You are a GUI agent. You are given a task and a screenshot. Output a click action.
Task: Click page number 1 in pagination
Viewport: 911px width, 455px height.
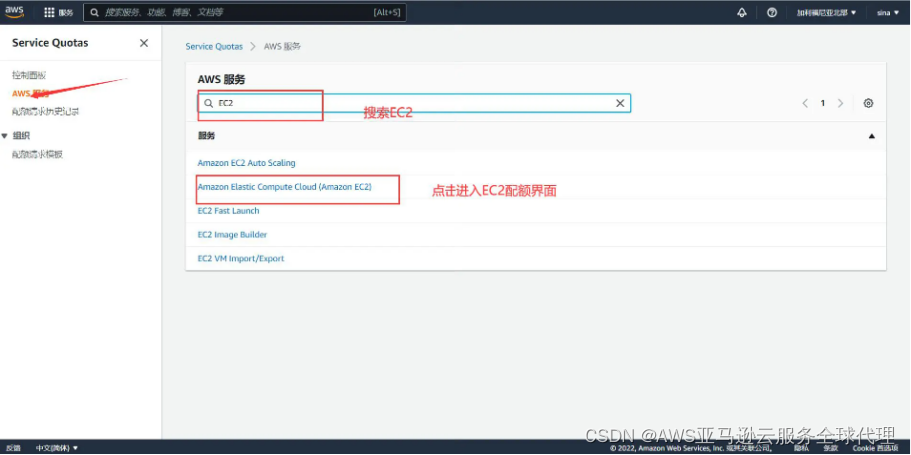tap(823, 103)
